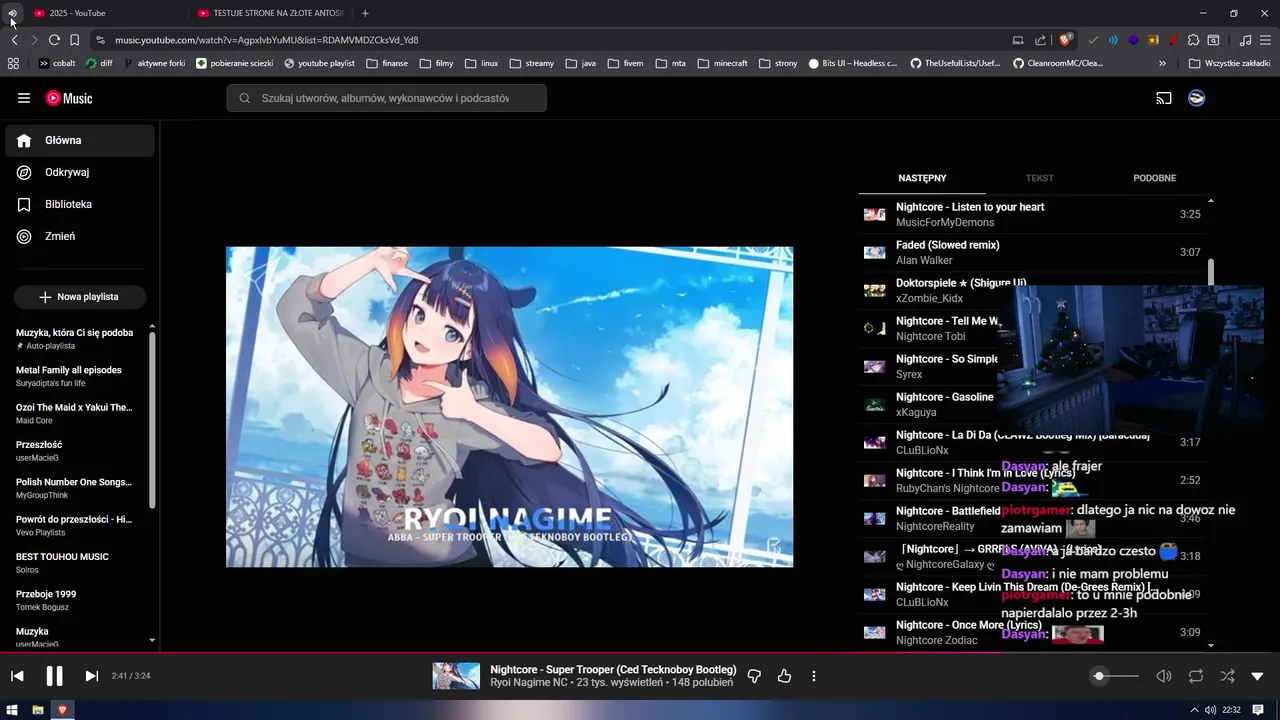Image resolution: width=1280 pixels, height=720 pixels.
Task: Click the player bar album thumbnail
Action: tap(456, 676)
